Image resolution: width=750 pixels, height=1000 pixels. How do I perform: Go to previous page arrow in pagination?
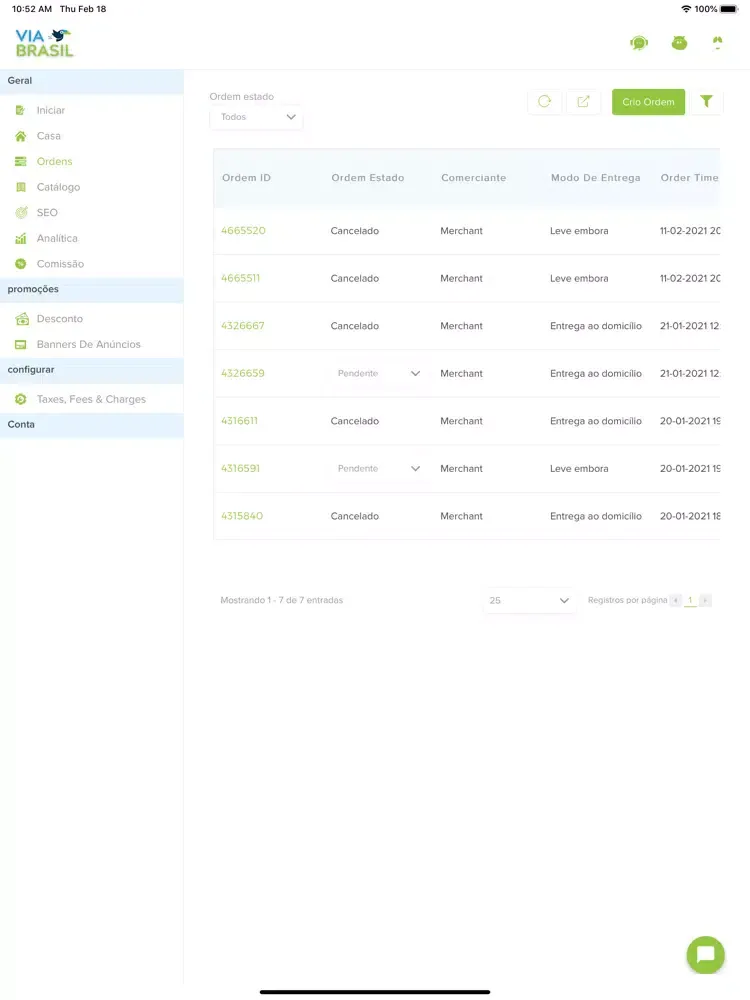click(x=675, y=600)
